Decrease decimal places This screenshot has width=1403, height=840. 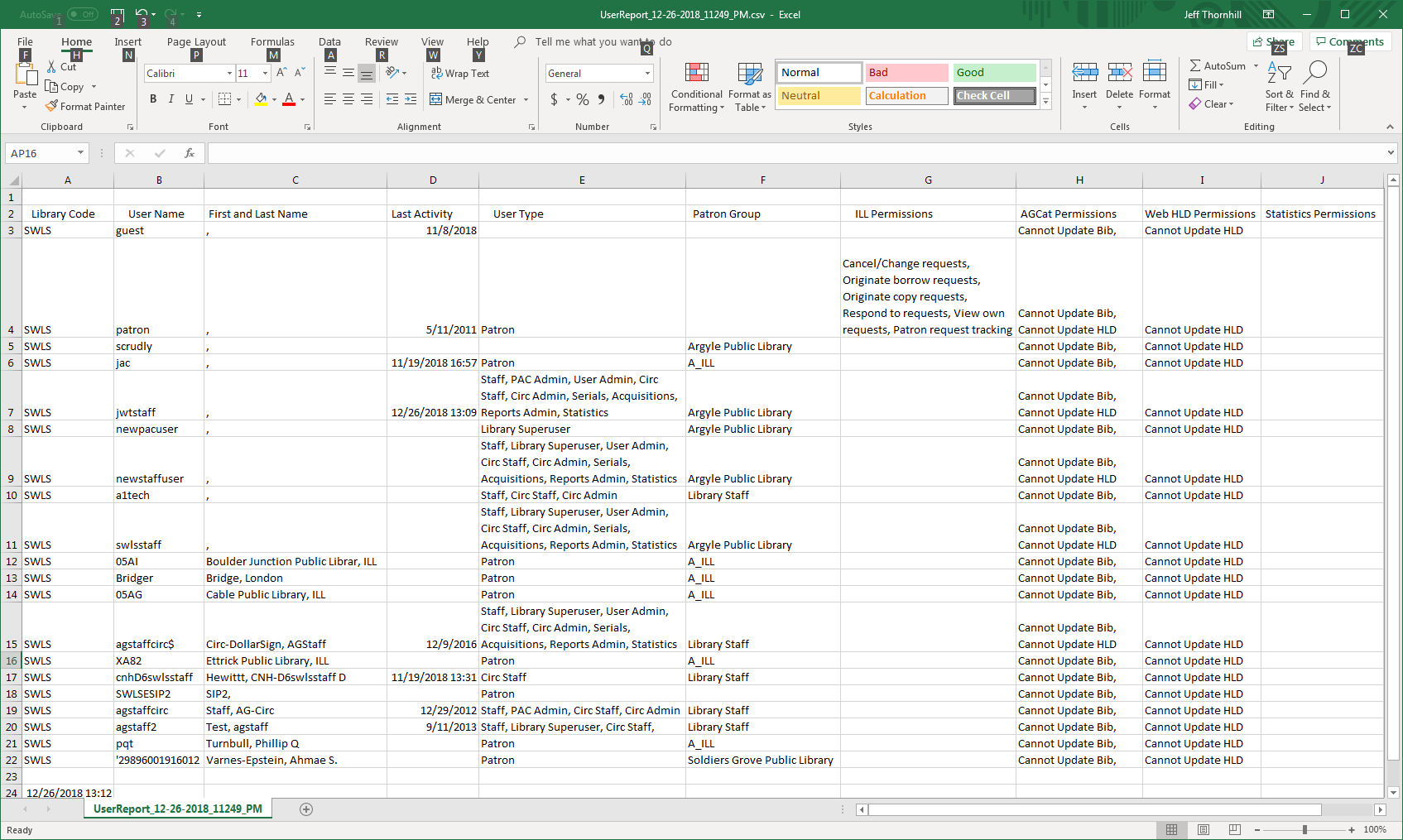[x=646, y=99]
